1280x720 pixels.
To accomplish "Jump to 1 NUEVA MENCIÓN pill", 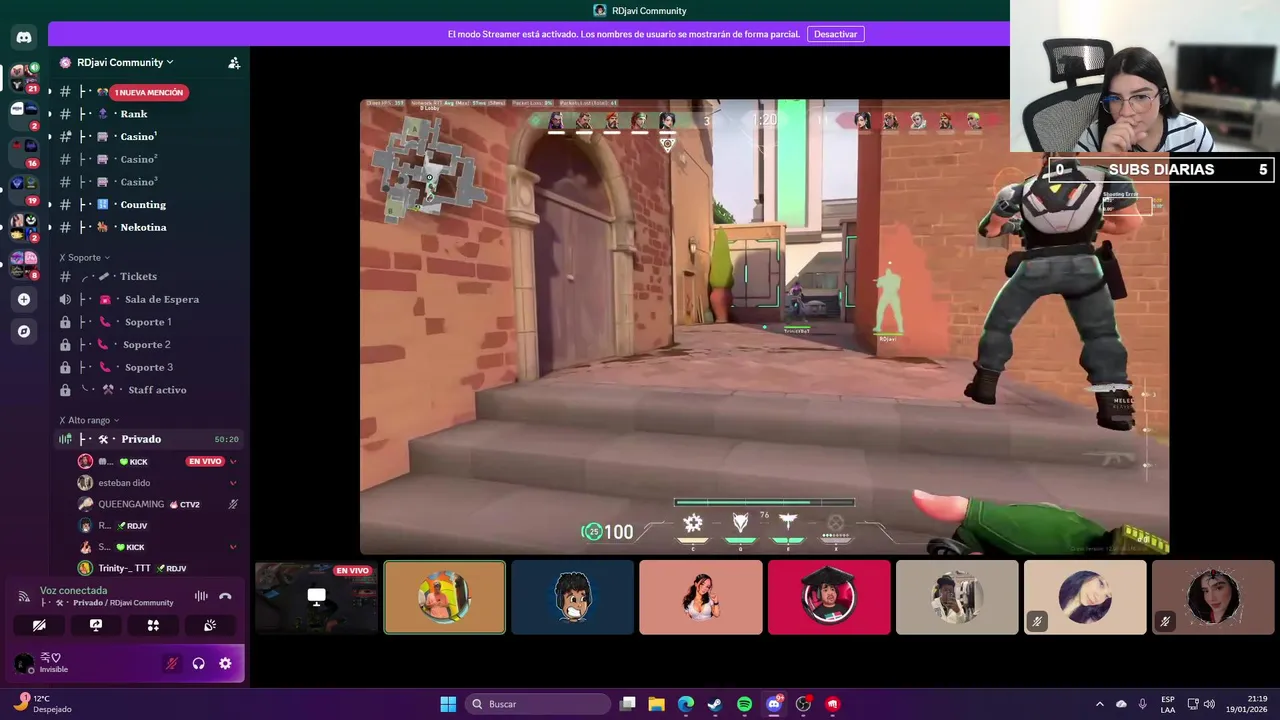I will click(x=149, y=92).
